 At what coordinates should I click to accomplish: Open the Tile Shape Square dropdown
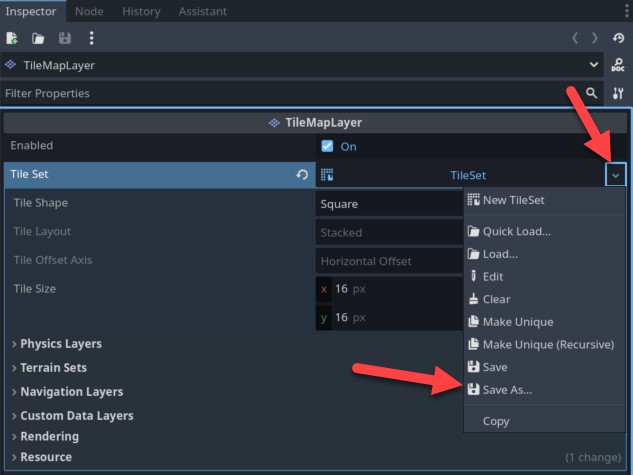(389, 204)
